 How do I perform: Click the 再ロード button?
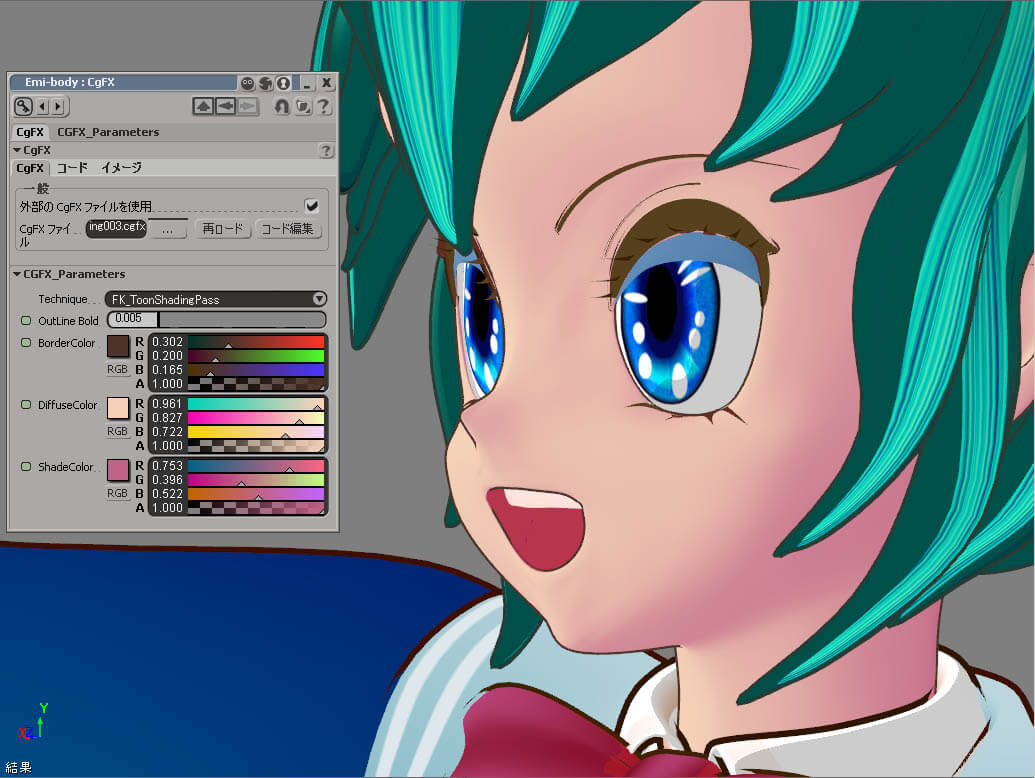(221, 229)
